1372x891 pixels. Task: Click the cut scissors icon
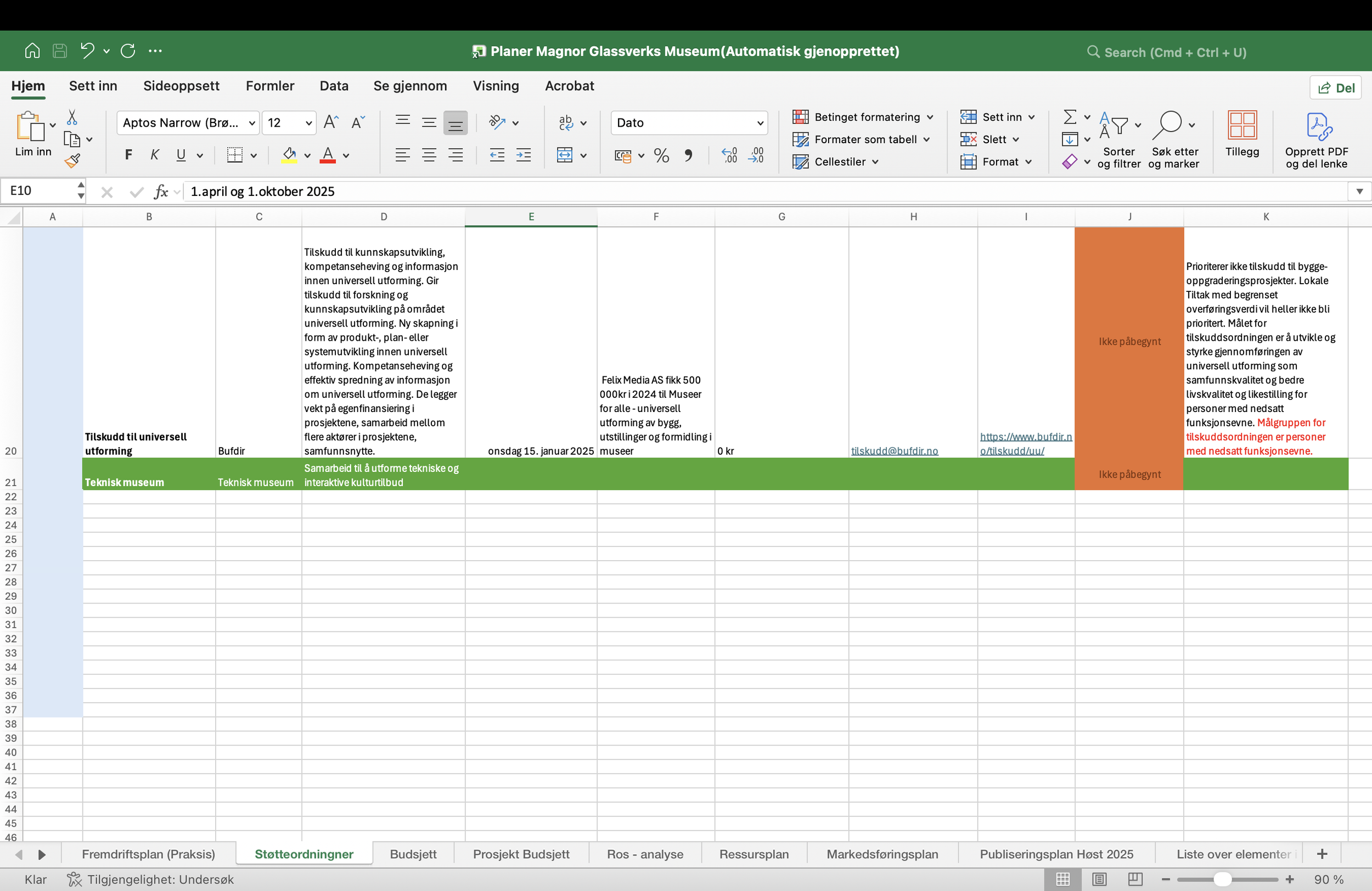click(72, 117)
